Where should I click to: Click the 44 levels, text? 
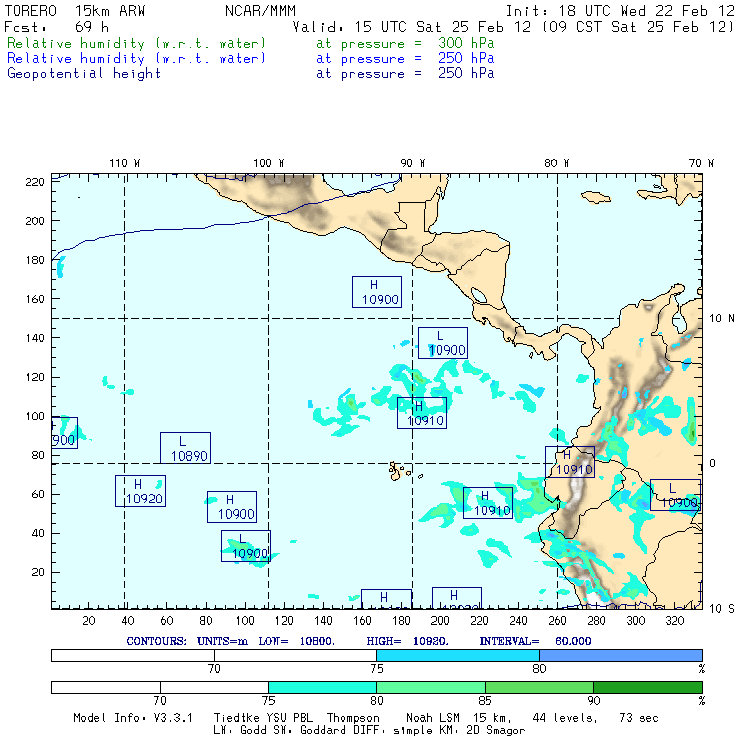(565, 718)
